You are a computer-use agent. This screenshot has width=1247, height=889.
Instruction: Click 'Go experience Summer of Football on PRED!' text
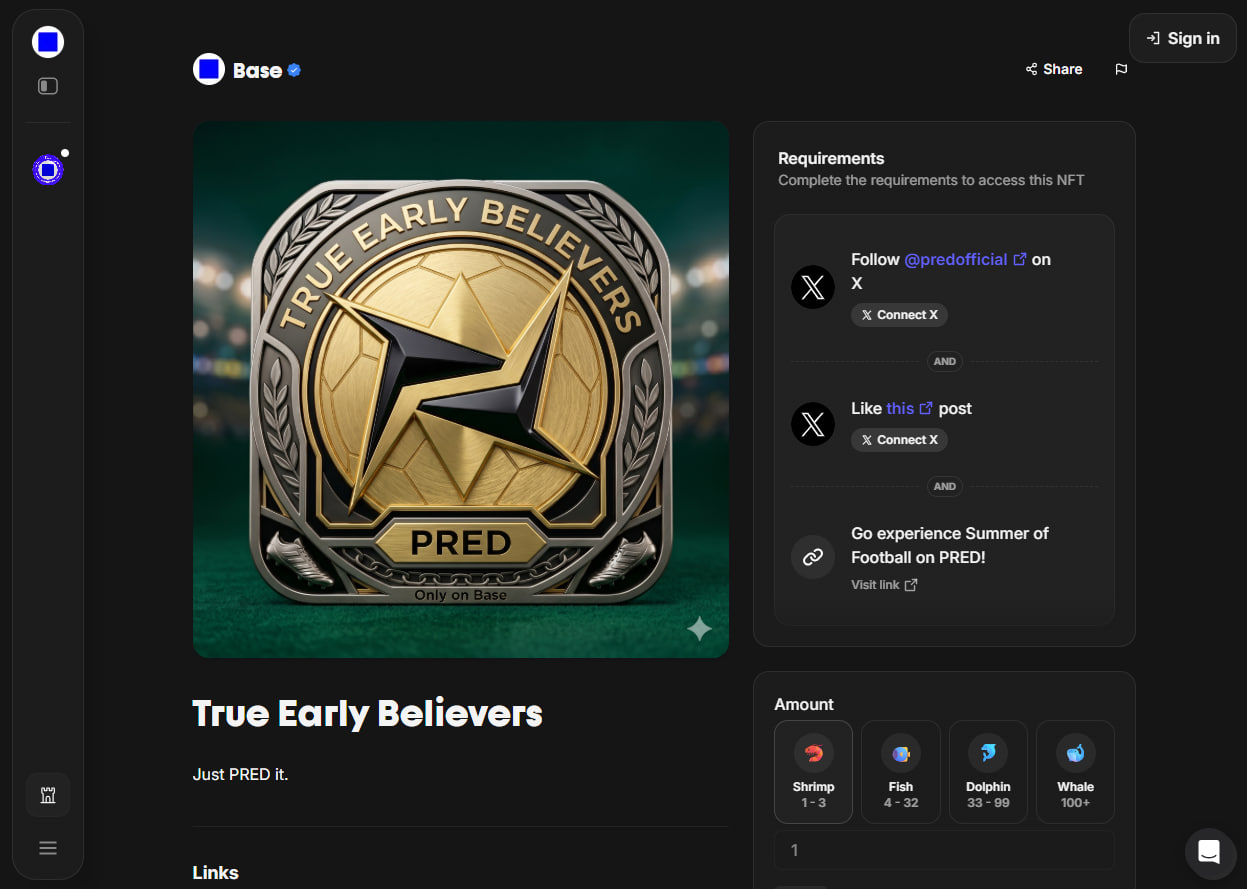(x=949, y=545)
